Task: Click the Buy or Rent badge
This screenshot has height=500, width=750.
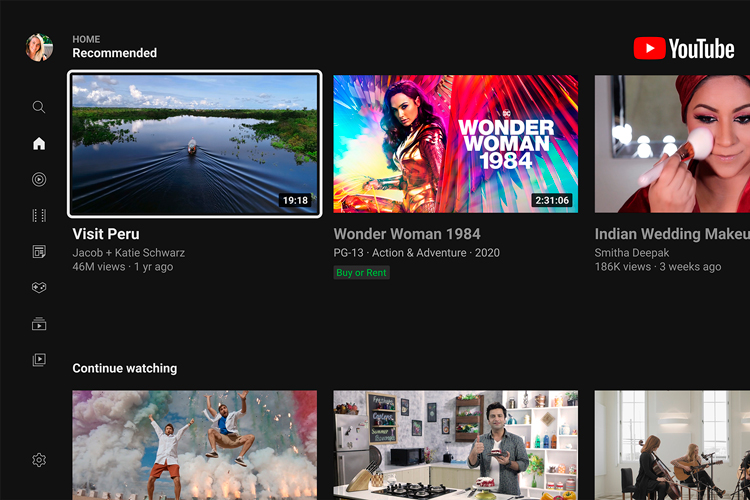Action: pyautogui.click(x=361, y=273)
